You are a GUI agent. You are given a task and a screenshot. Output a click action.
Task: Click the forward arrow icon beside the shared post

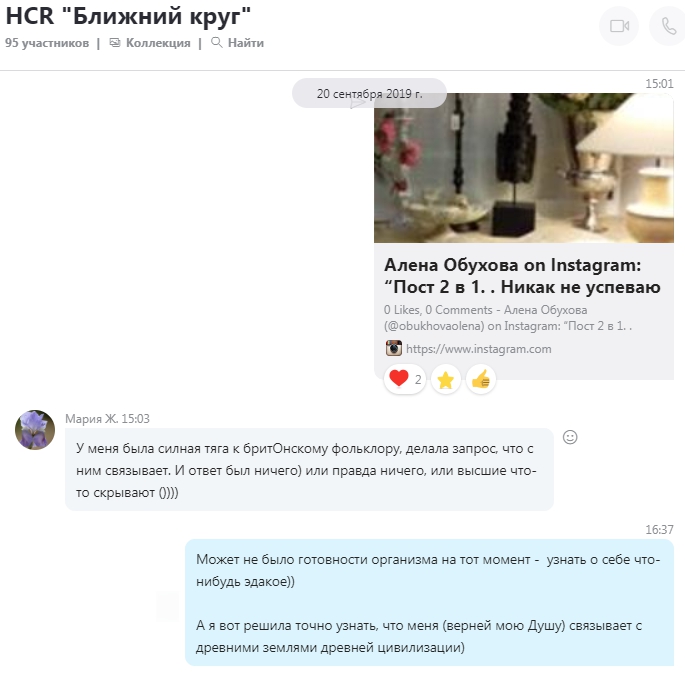coord(357,102)
